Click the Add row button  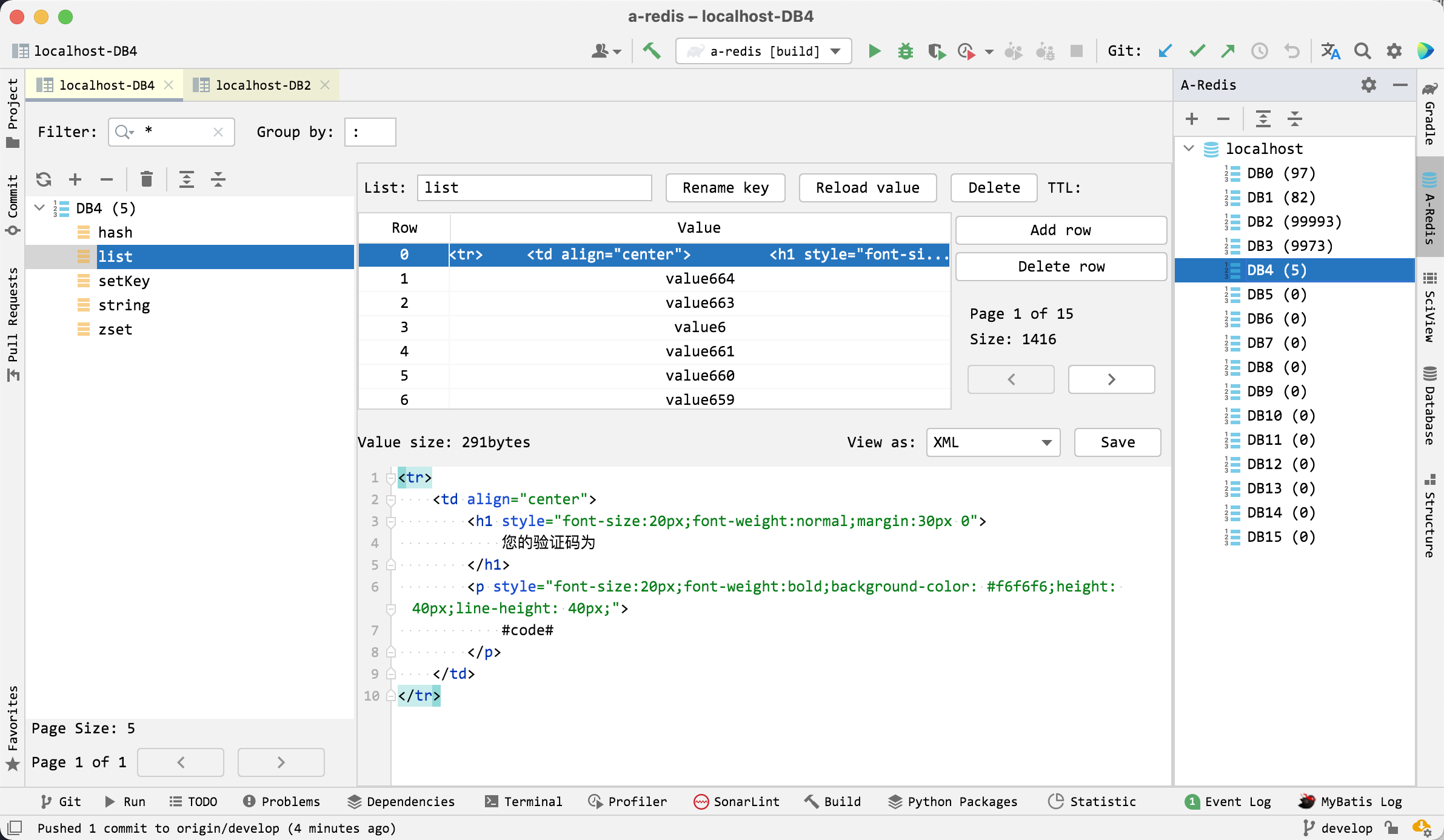tap(1060, 230)
